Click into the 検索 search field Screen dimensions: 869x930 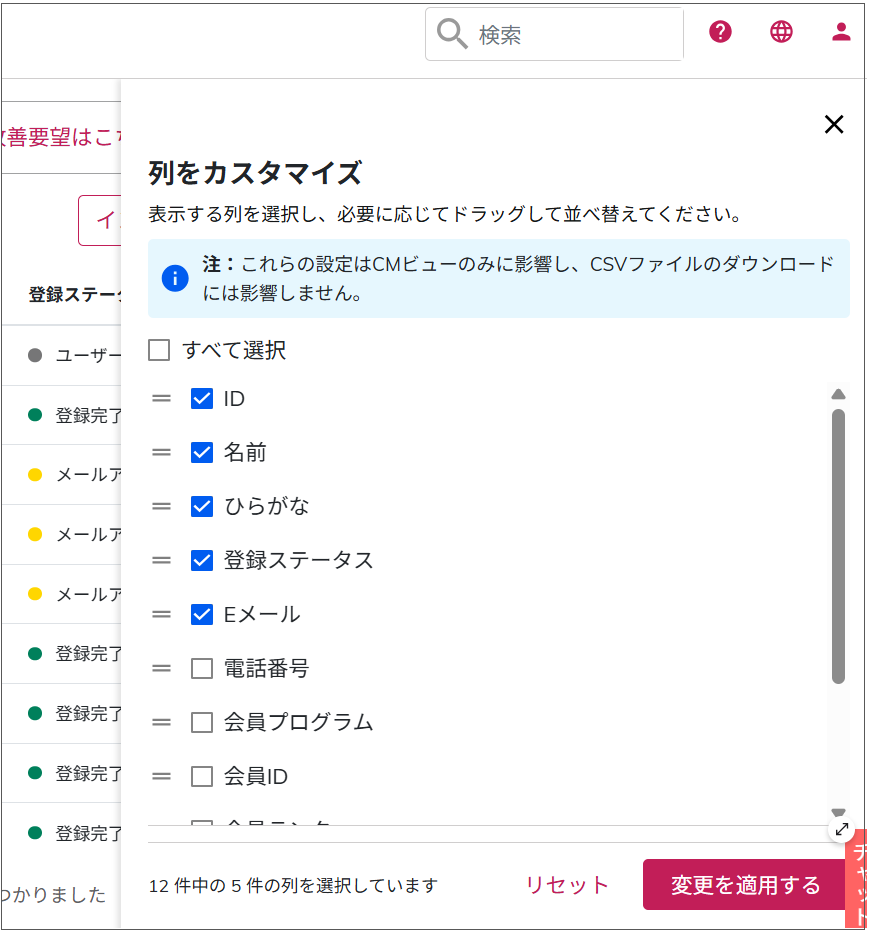575,35
